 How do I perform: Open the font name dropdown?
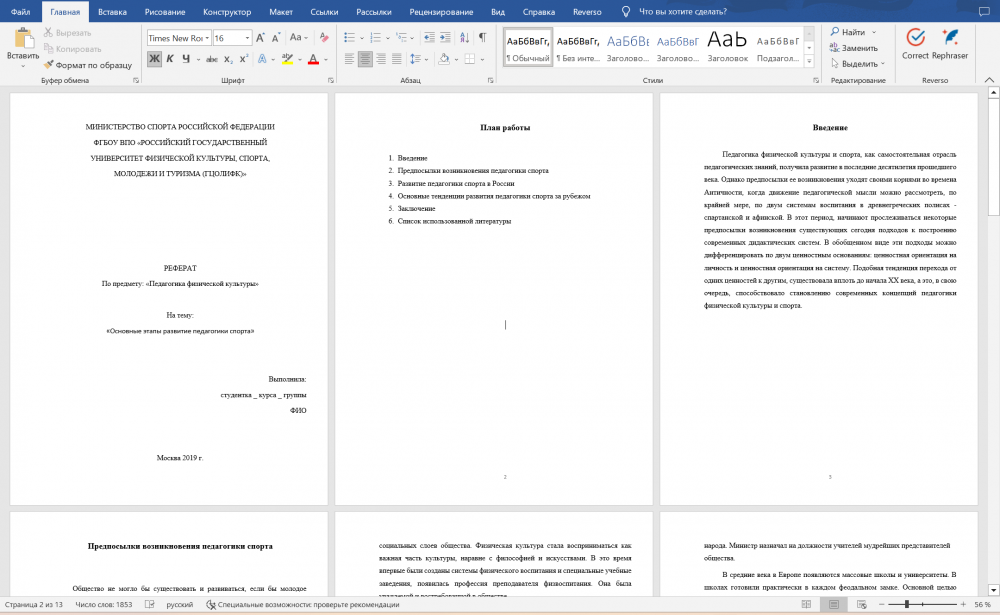(207, 38)
